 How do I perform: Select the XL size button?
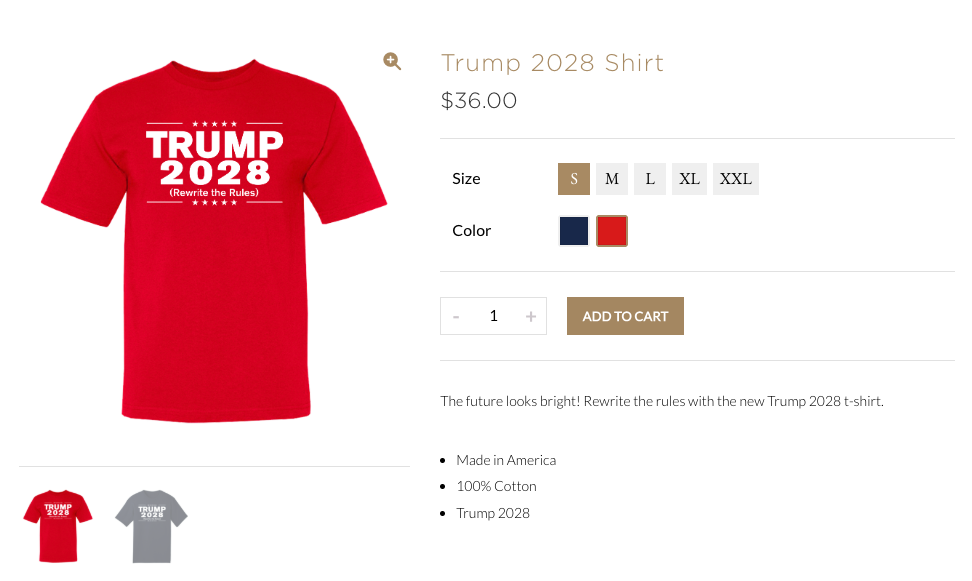689,179
